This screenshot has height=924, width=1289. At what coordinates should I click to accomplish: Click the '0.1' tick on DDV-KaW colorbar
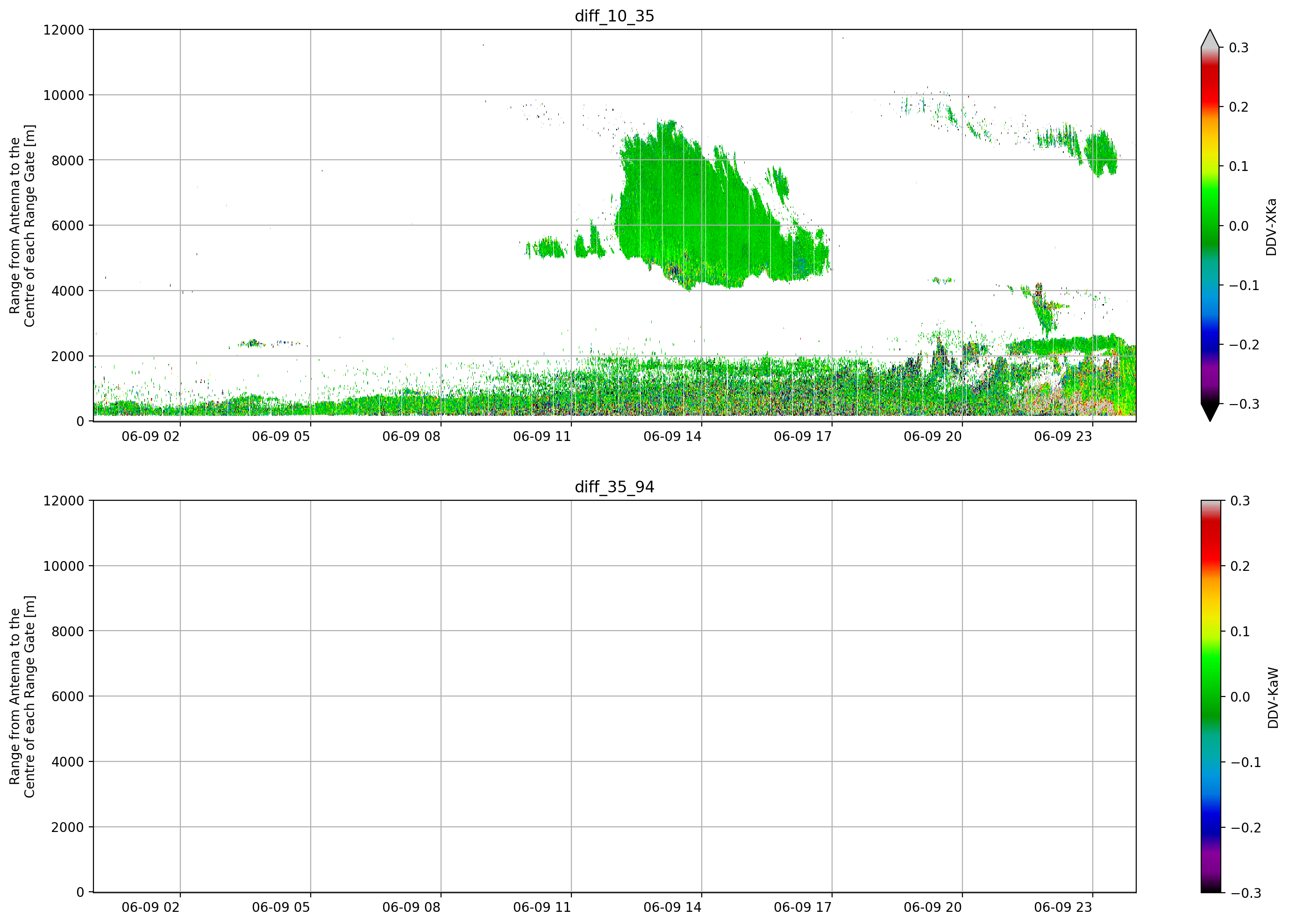pos(1239,632)
